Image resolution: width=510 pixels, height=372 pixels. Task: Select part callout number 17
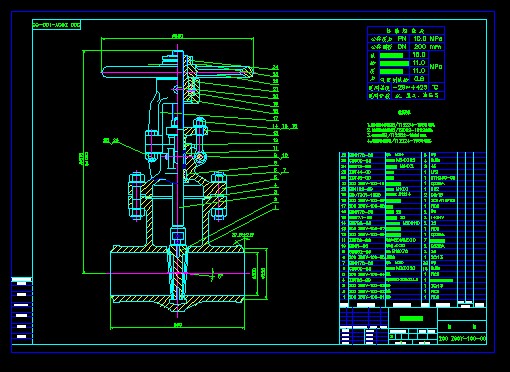(275, 118)
